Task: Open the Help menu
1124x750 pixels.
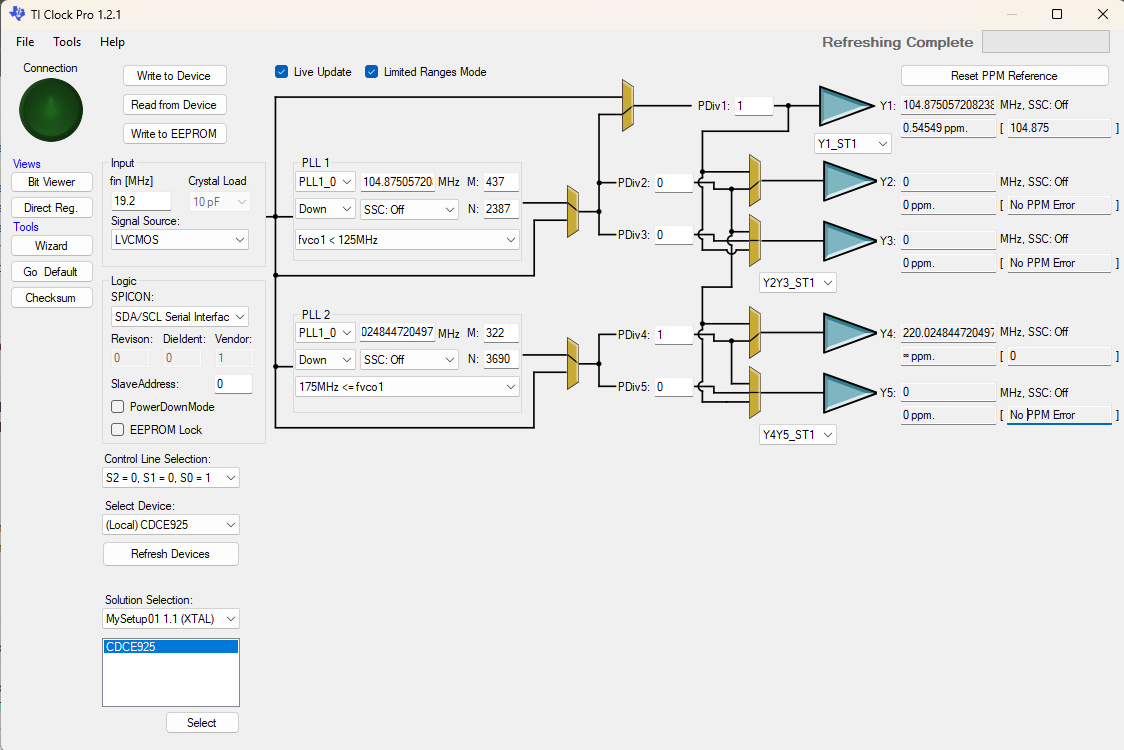Action: point(112,42)
